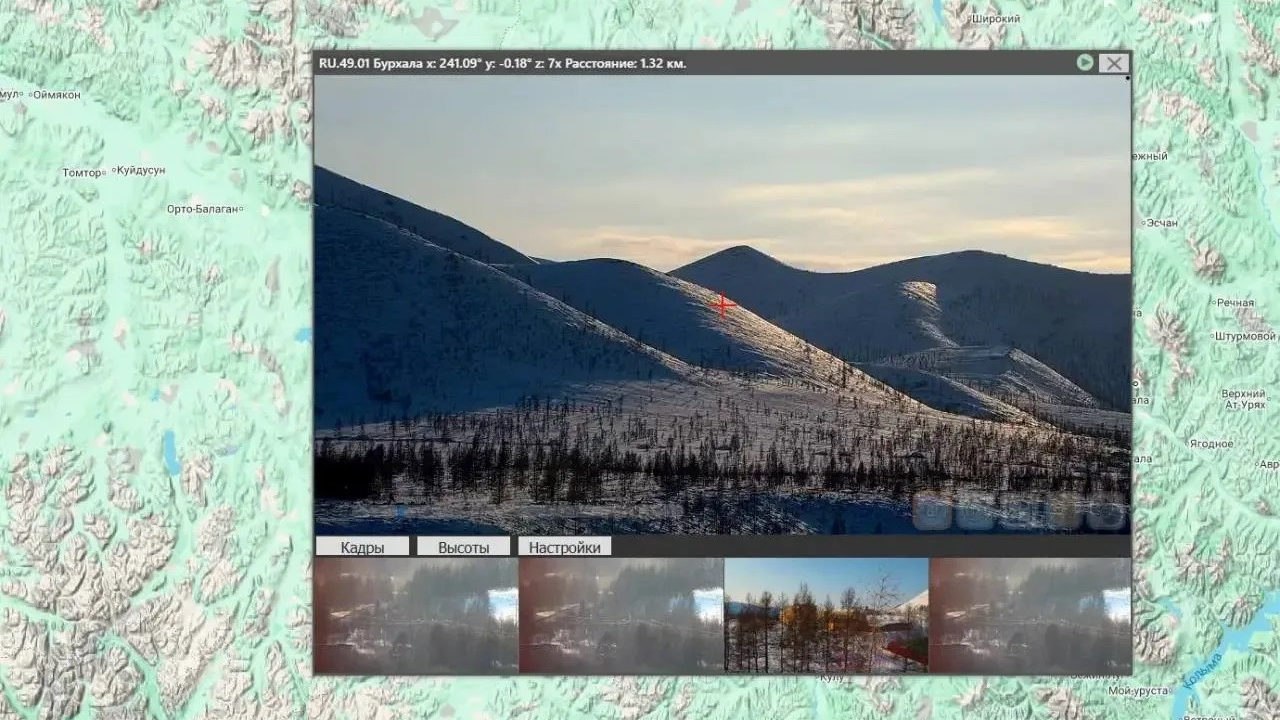Click leftmost translucent overlay button on camera image
The image size is (1280, 720).
[x=932, y=514]
